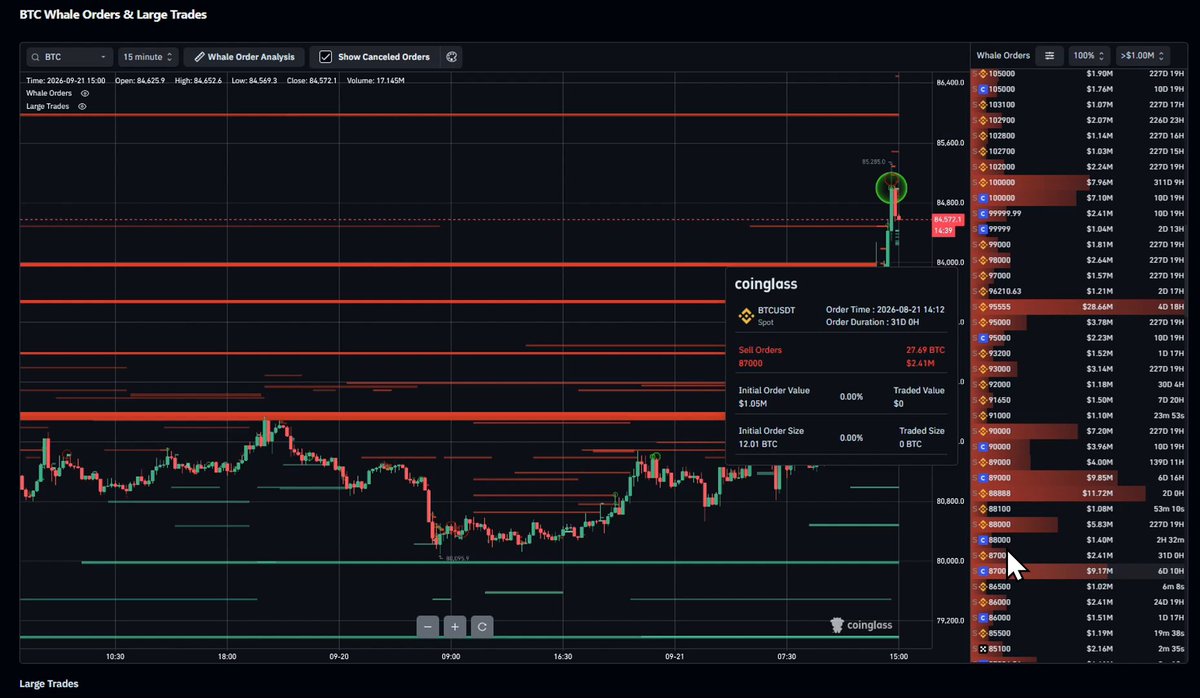Click the Large Trades section heading below the chart
The height and width of the screenshot is (698, 1200).
49,683
